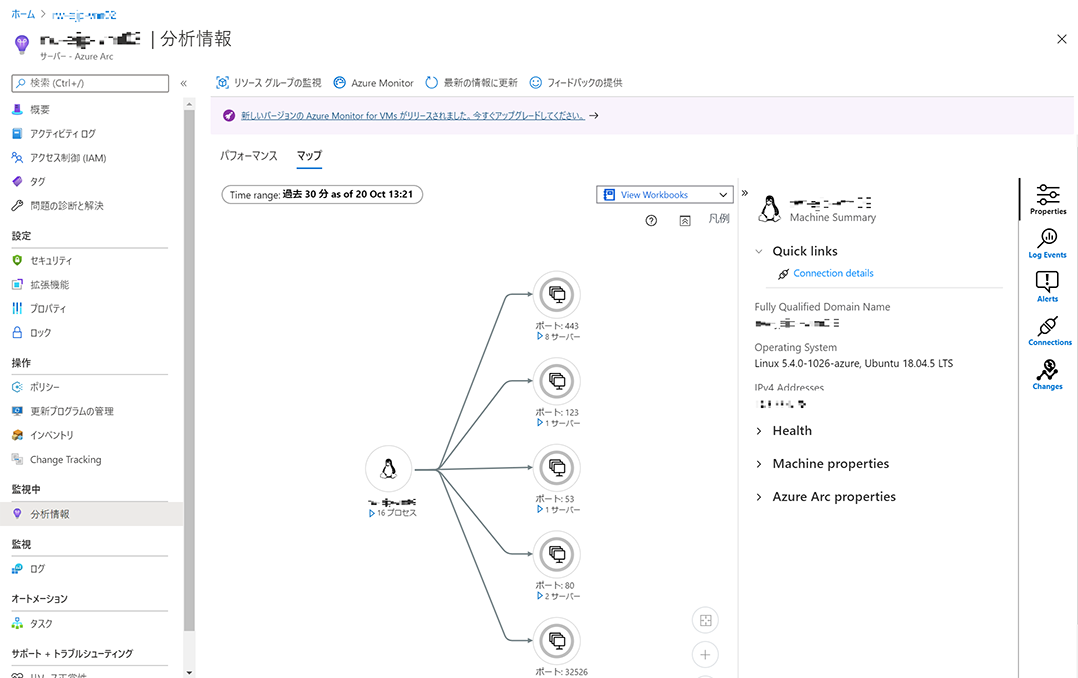
Task: Click the help question mark icon
Action: [651, 221]
